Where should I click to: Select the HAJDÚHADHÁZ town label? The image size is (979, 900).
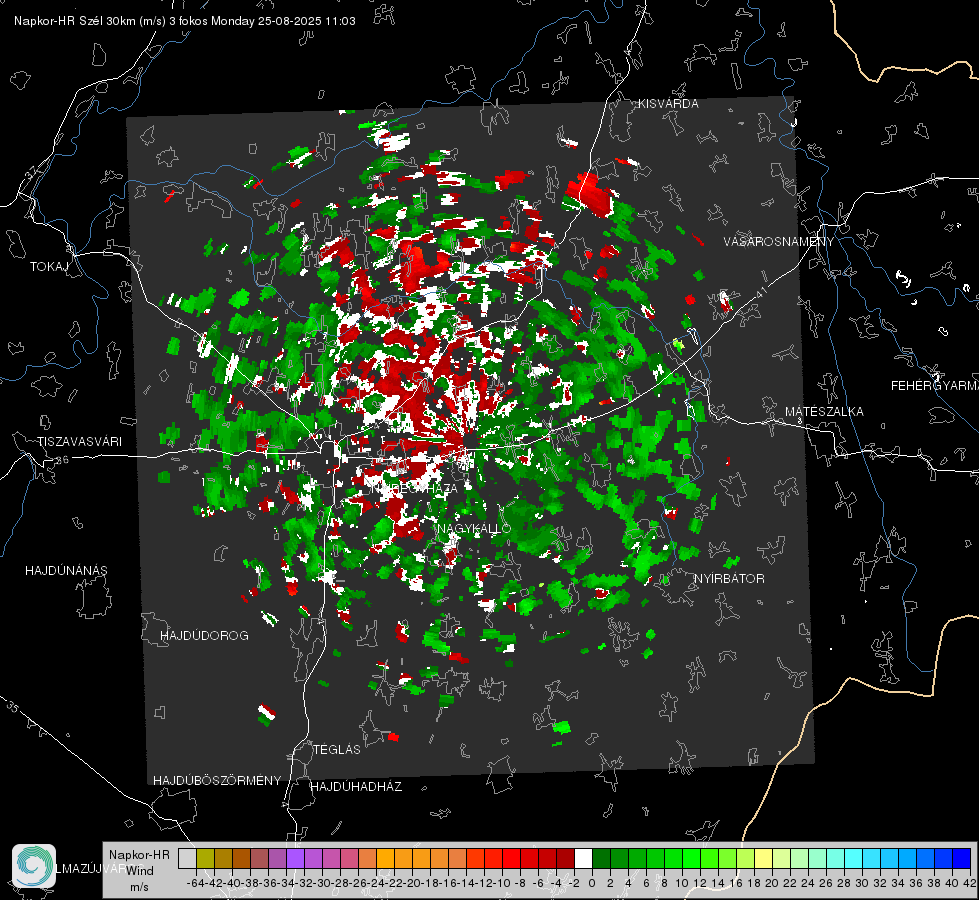tap(356, 787)
